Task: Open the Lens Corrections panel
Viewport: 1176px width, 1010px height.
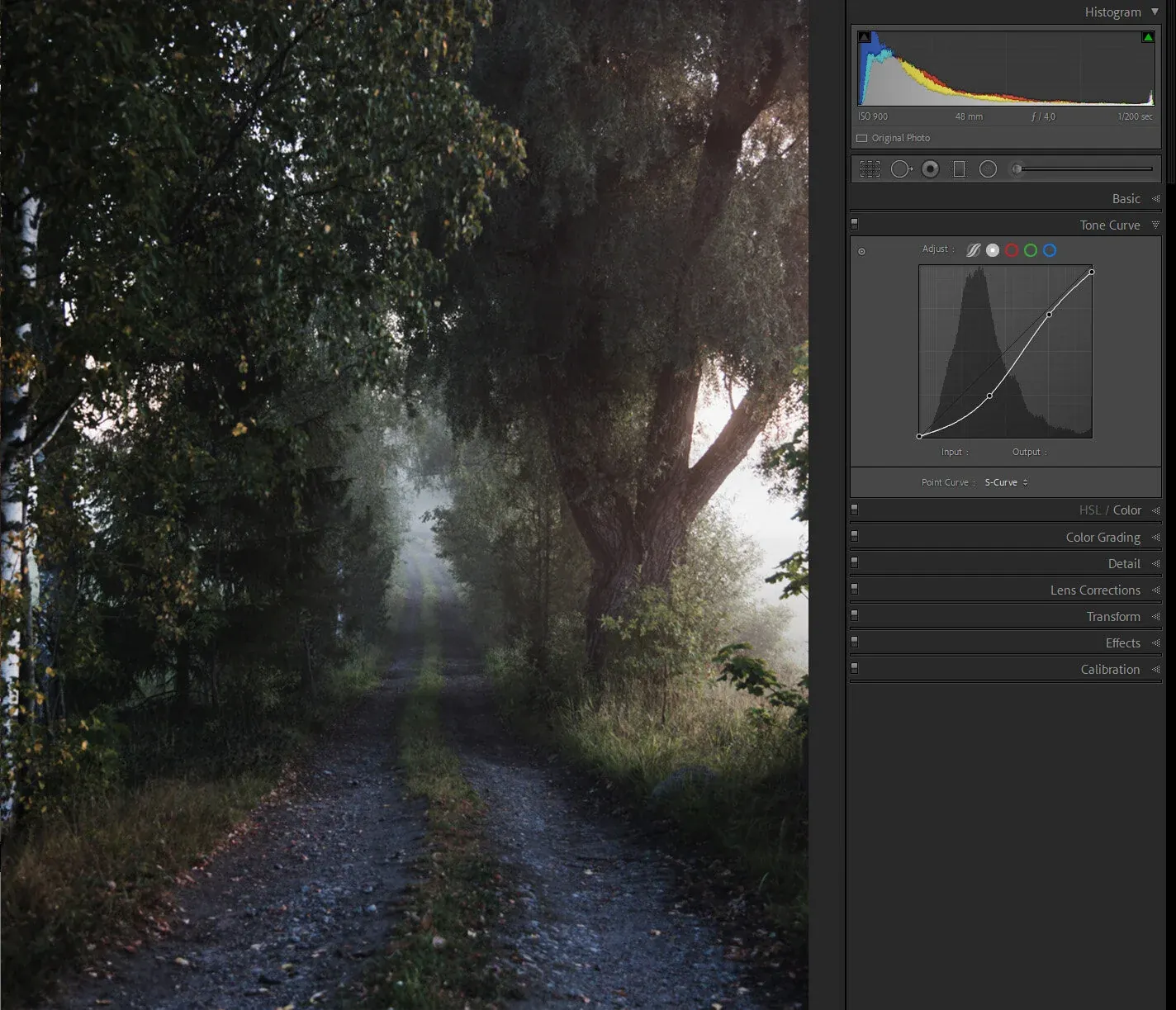Action: point(1095,590)
